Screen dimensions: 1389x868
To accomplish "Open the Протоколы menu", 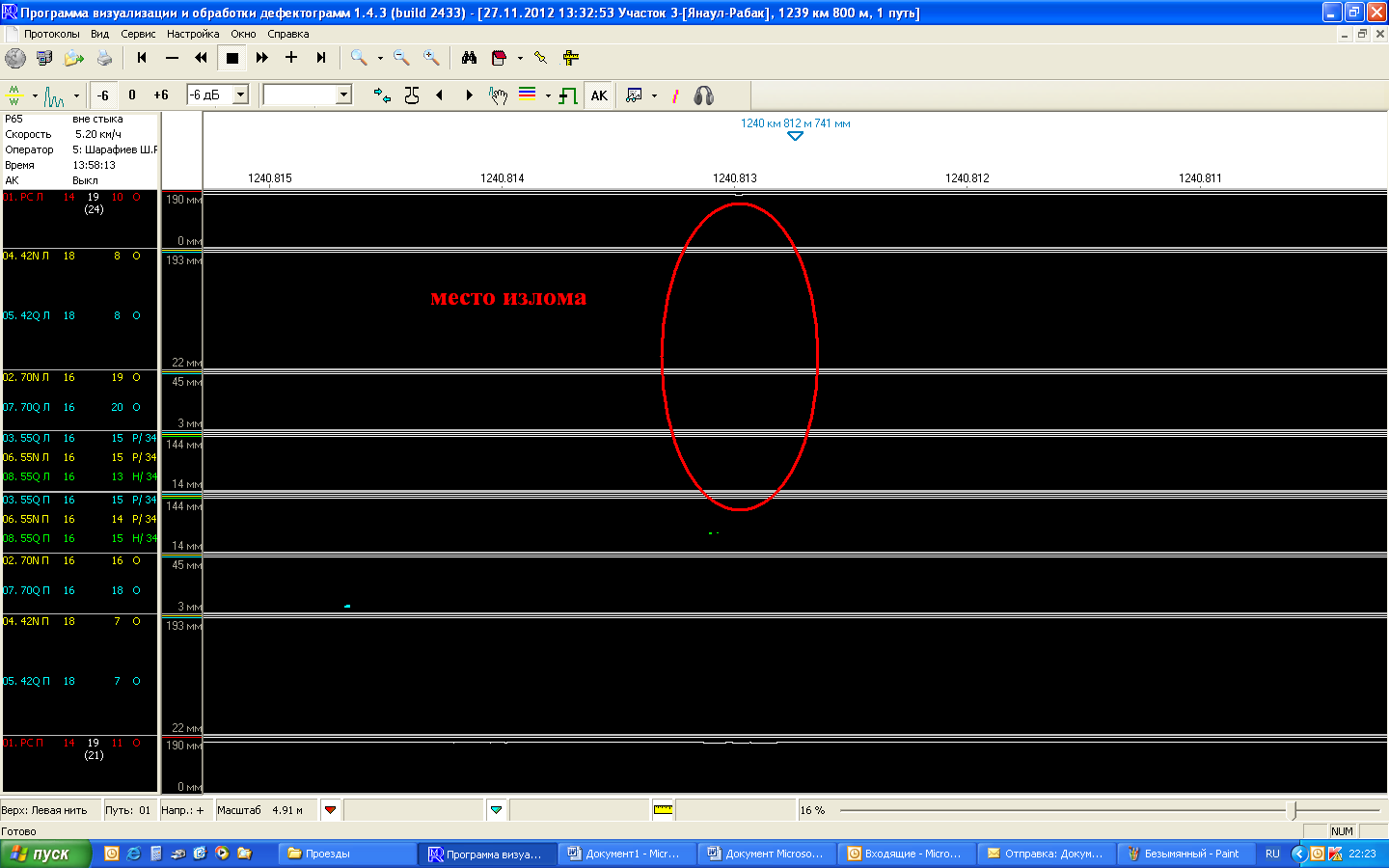I will tap(51, 34).
